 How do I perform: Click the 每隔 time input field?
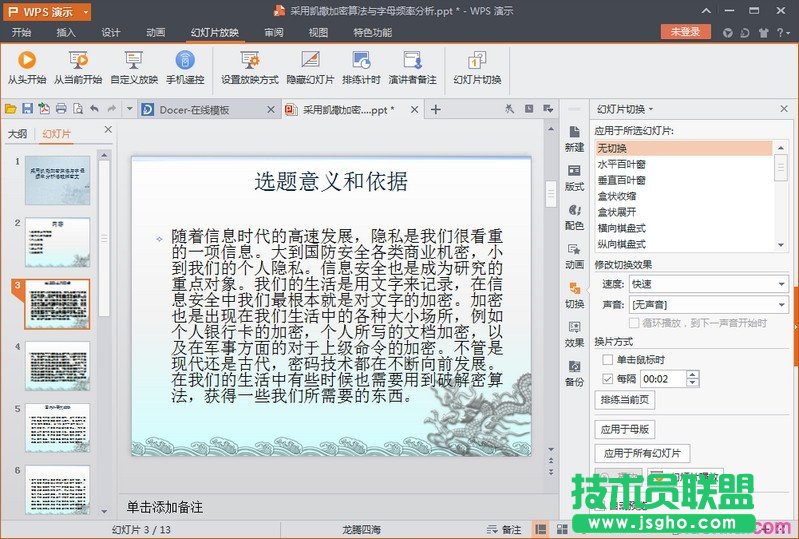pyautogui.click(x=664, y=379)
